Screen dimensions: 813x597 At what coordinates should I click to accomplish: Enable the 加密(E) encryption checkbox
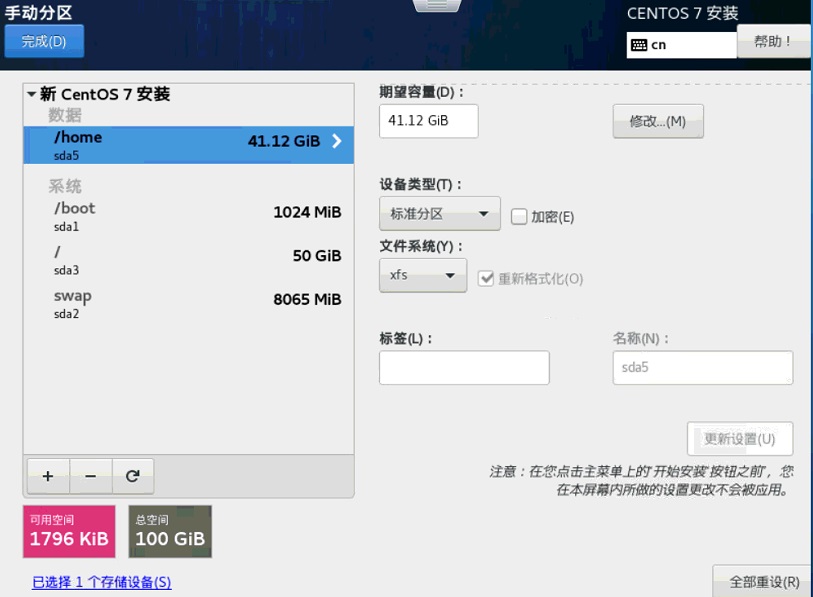click(518, 217)
